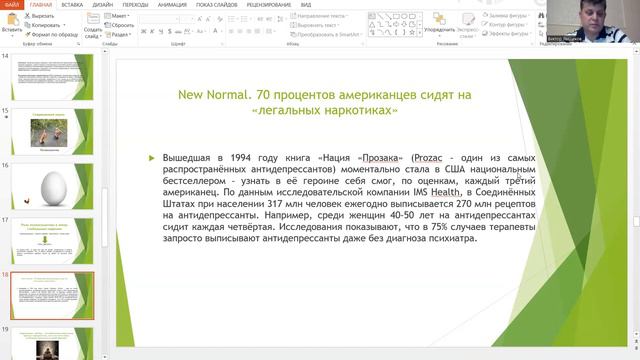Open the АНИМАЦИЯ ribbon tab
Viewport: 640px width, 360px height.
point(172,5)
